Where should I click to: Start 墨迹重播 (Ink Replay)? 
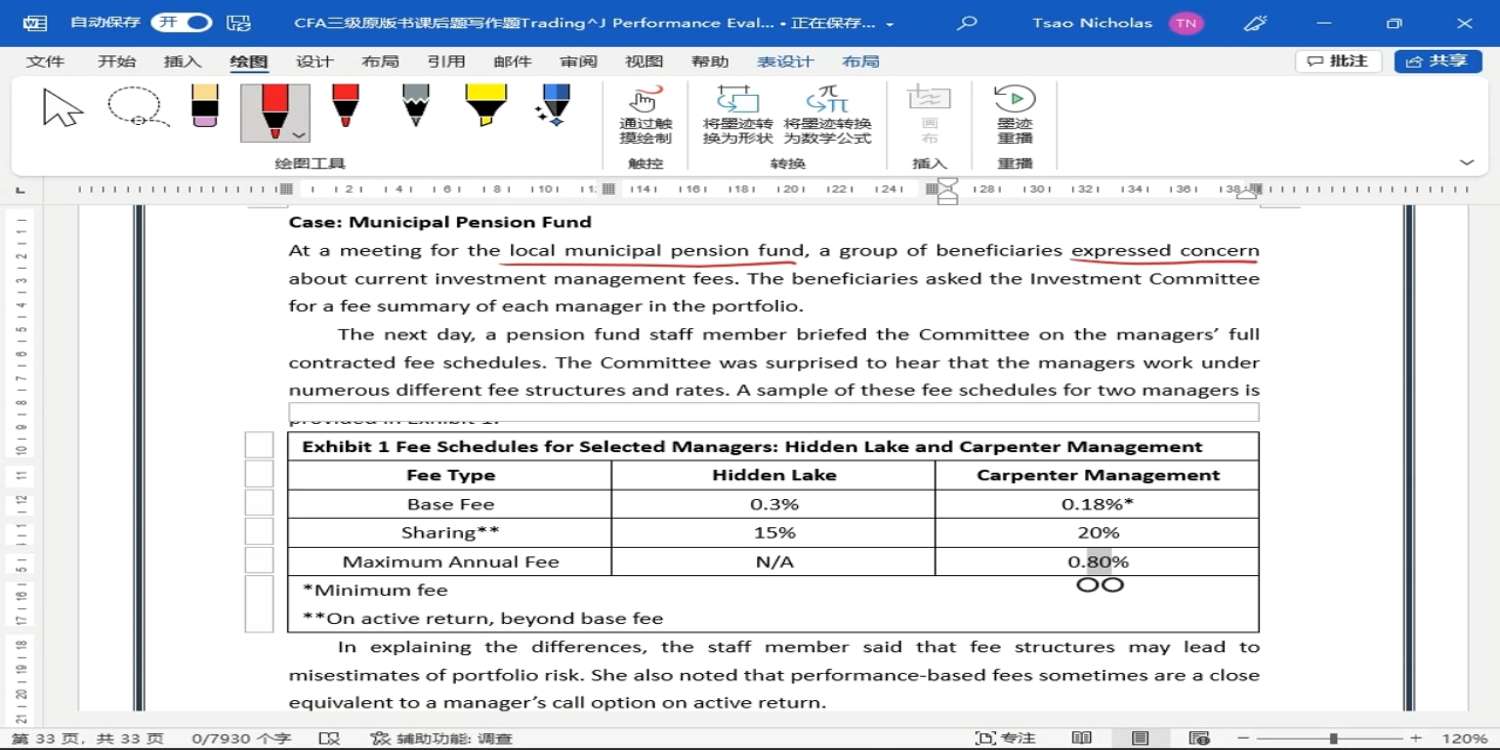point(1015,116)
